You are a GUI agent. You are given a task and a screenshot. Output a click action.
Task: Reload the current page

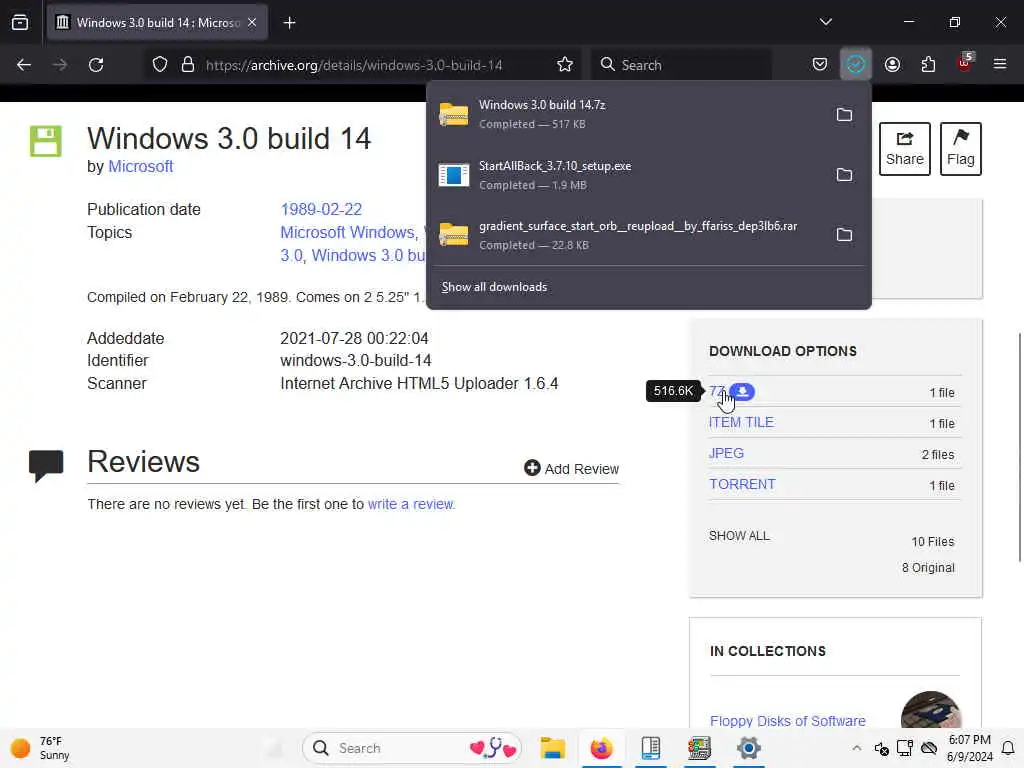tap(96, 65)
